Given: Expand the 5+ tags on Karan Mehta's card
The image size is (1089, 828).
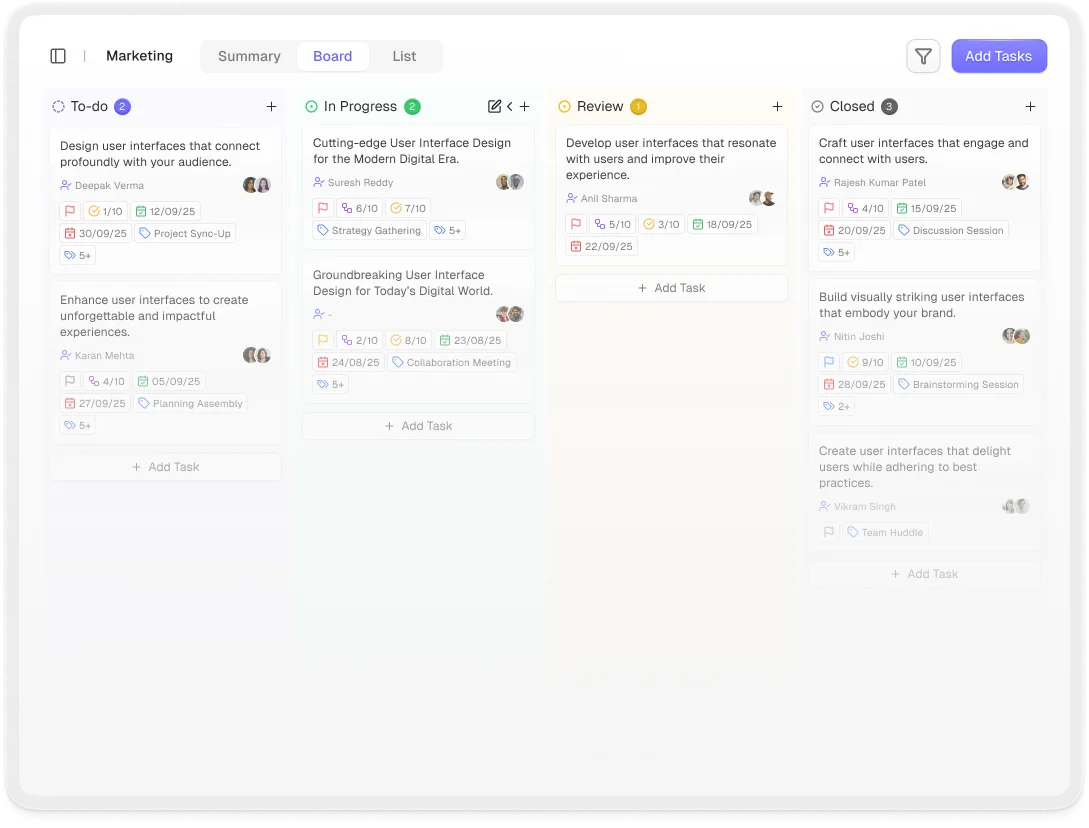Looking at the screenshot, I should (77, 425).
